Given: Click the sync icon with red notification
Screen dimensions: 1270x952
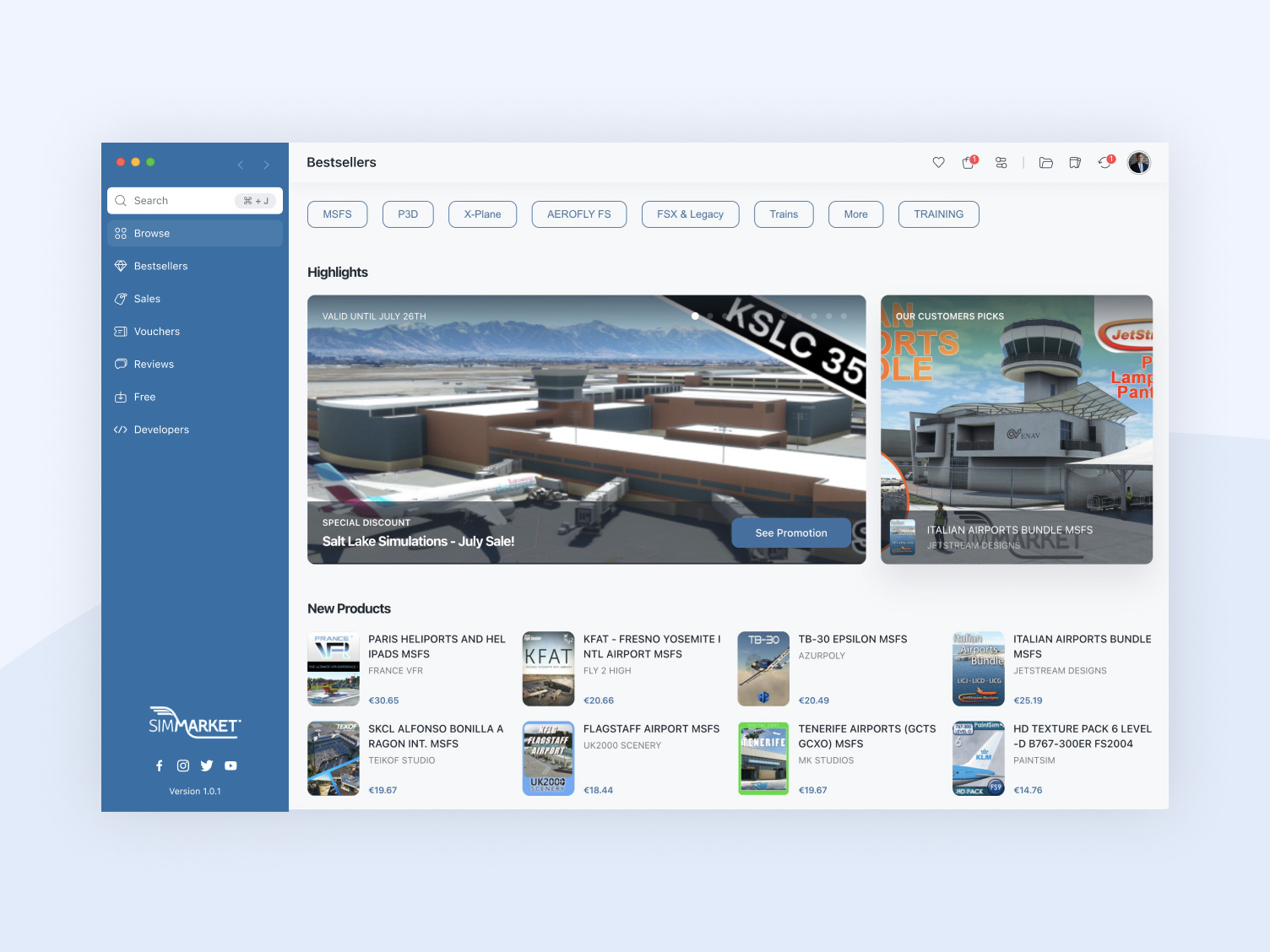Looking at the screenshot, I should (1104, 163).
